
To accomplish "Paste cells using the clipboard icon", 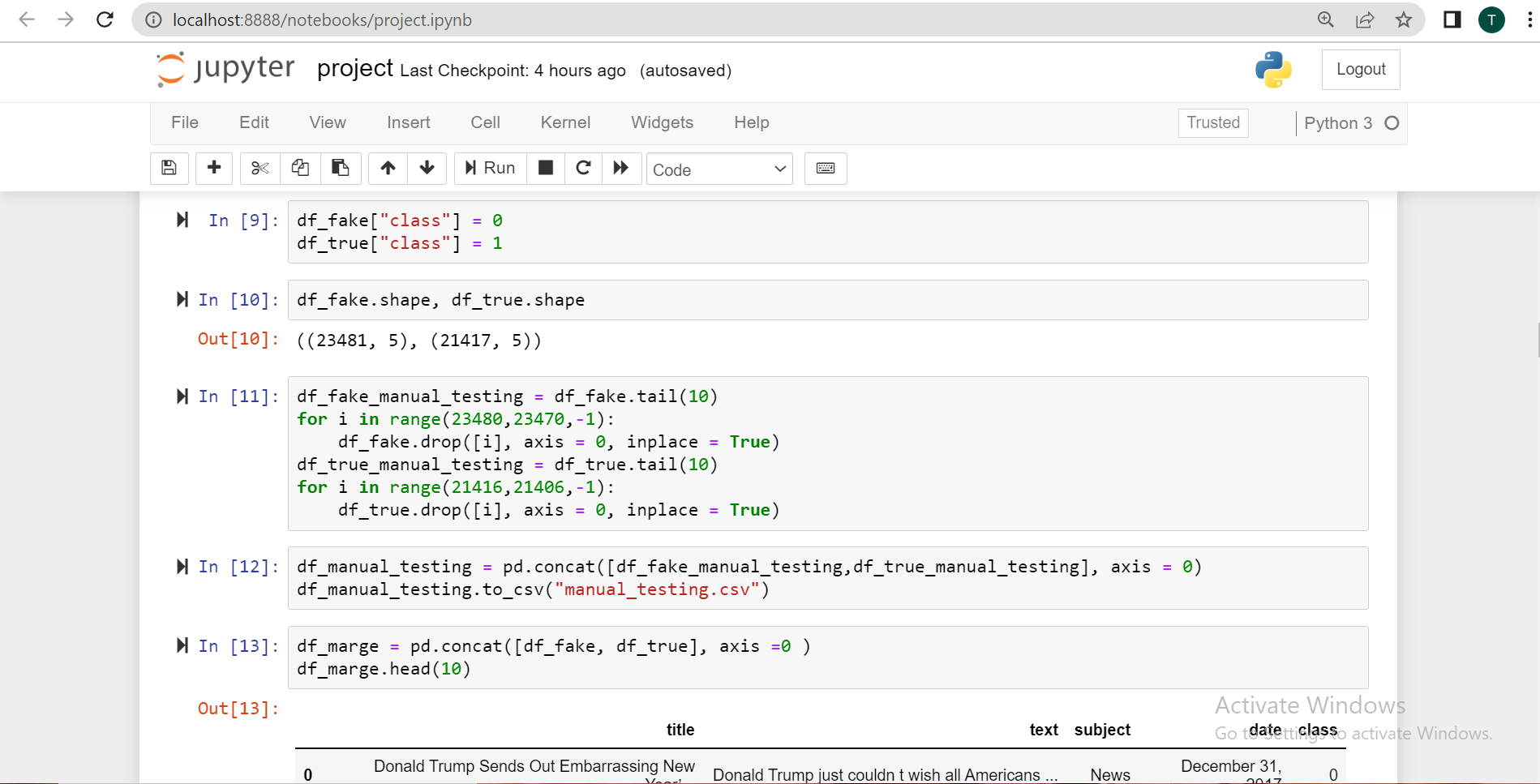I will 341,169.
